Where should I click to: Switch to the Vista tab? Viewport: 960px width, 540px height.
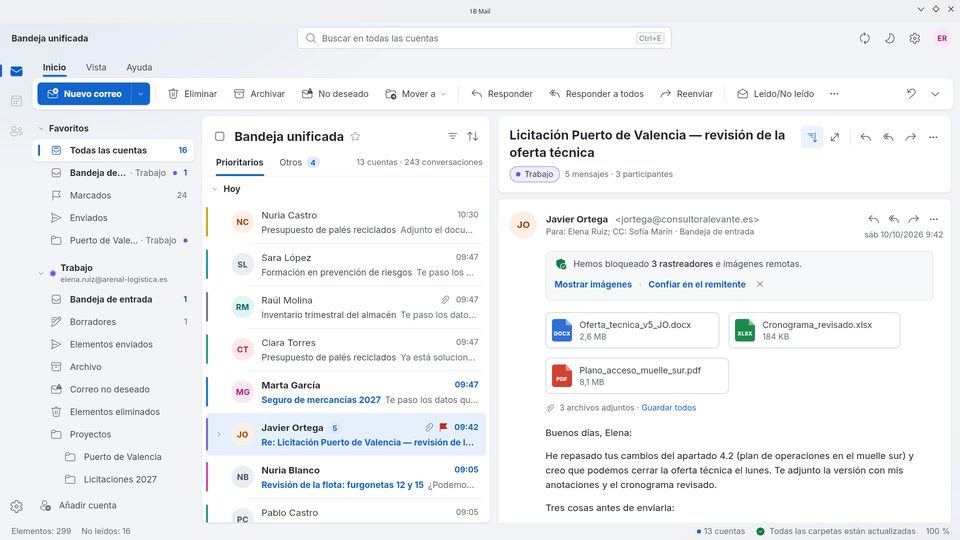click(96, 67)
